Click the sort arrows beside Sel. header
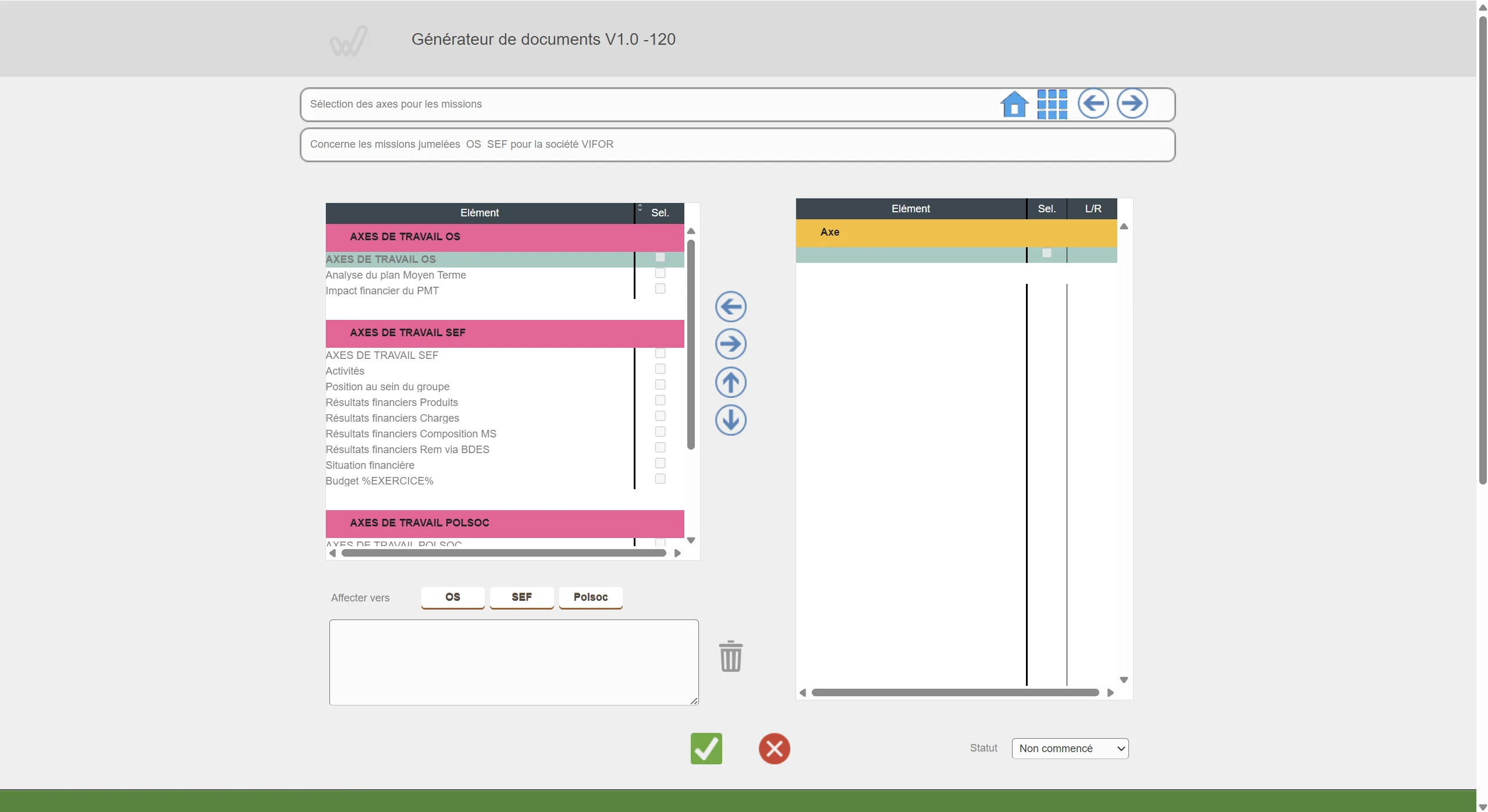The height and width of the screenshot is (812, 1488). point(640,208)
